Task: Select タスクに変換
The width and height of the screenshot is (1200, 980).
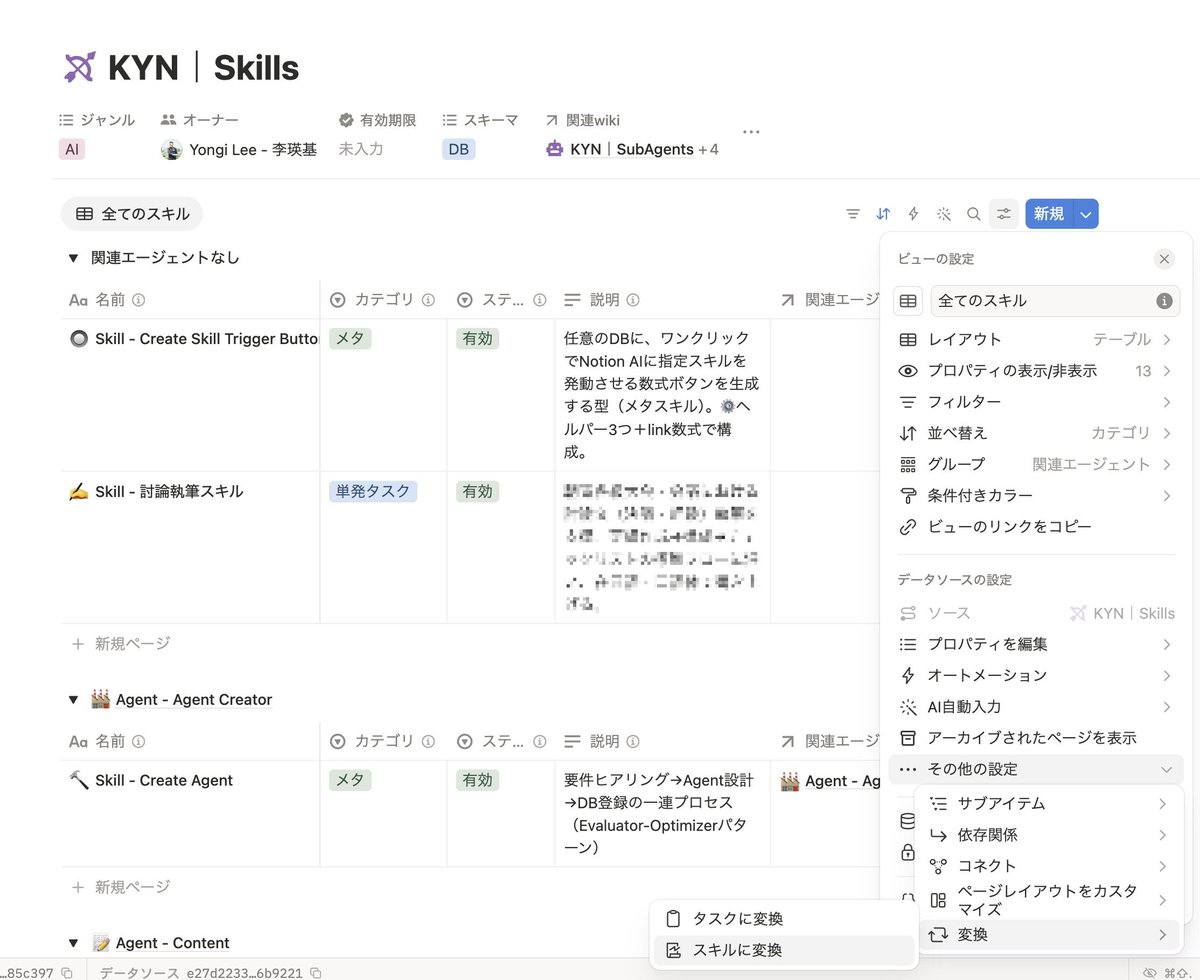Action: 783,919
